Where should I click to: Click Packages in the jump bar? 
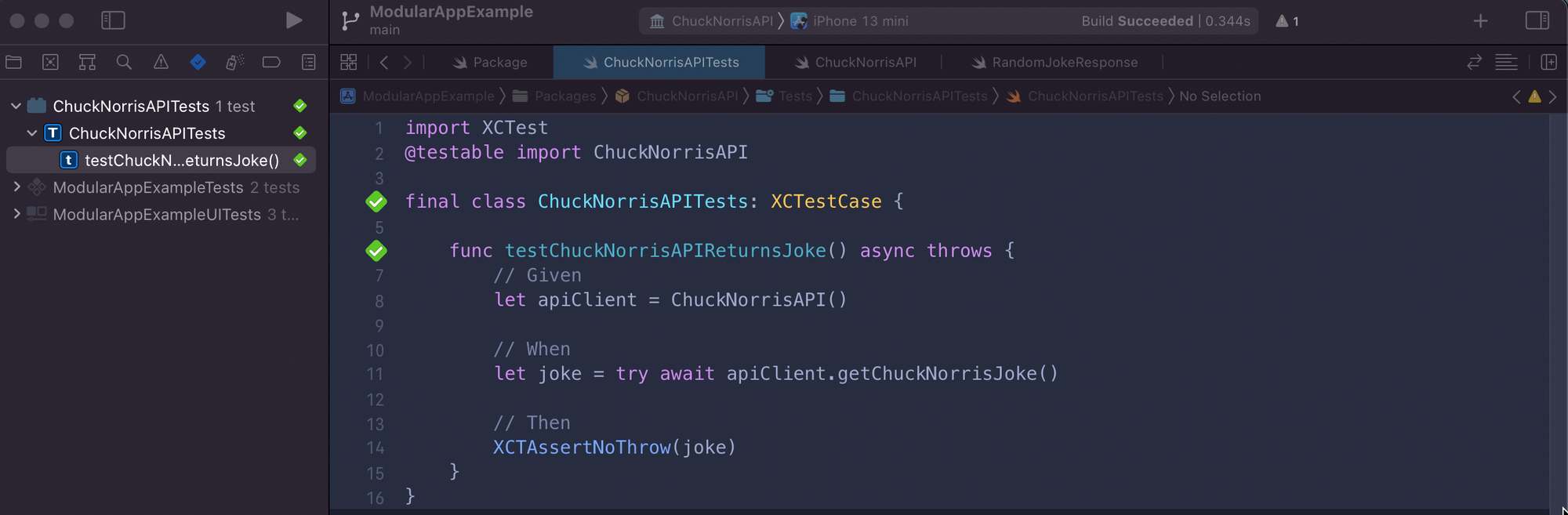(x=554, y=96)
